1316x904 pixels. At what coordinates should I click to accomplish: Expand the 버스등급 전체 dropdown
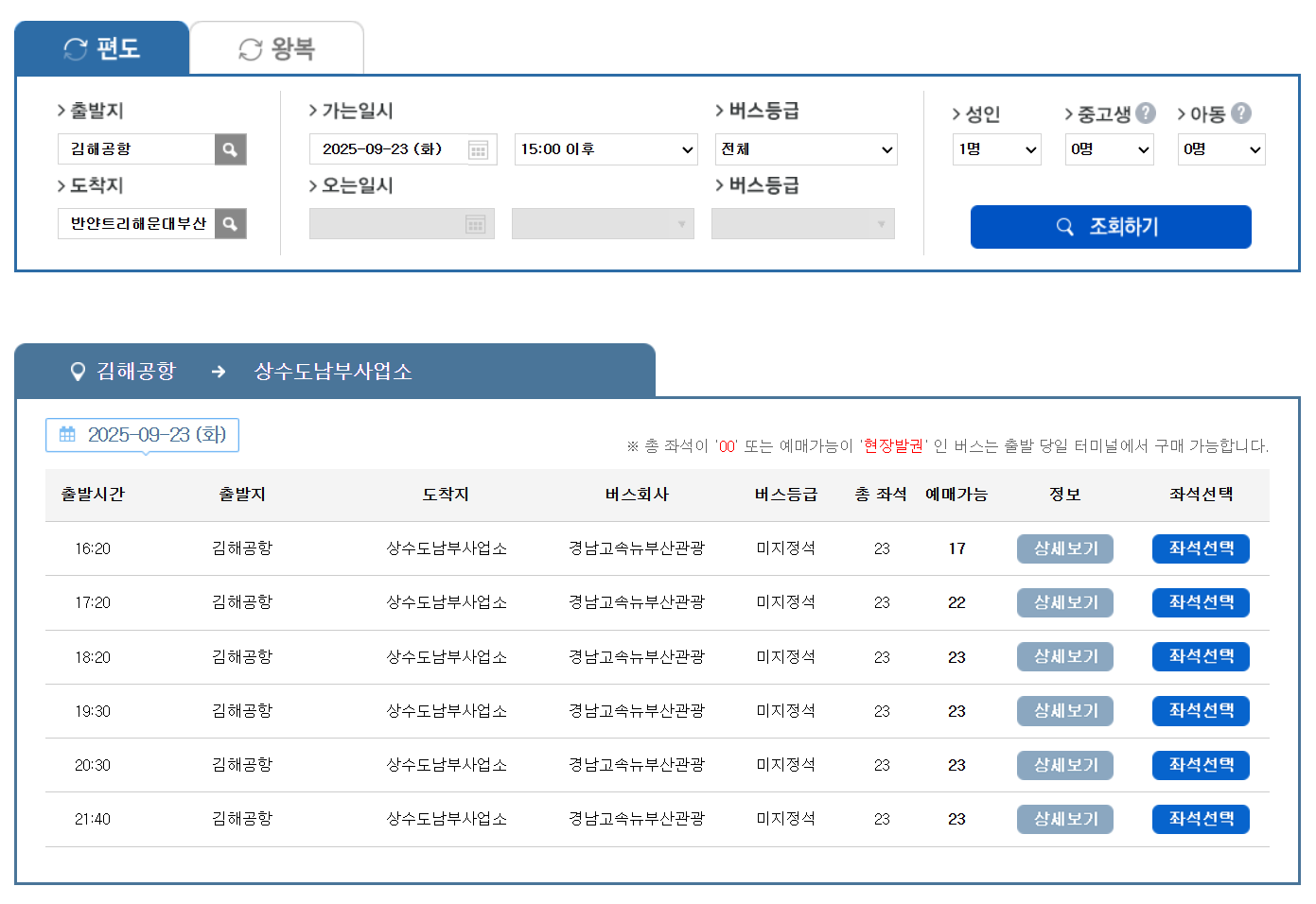[x=806, y=148]
